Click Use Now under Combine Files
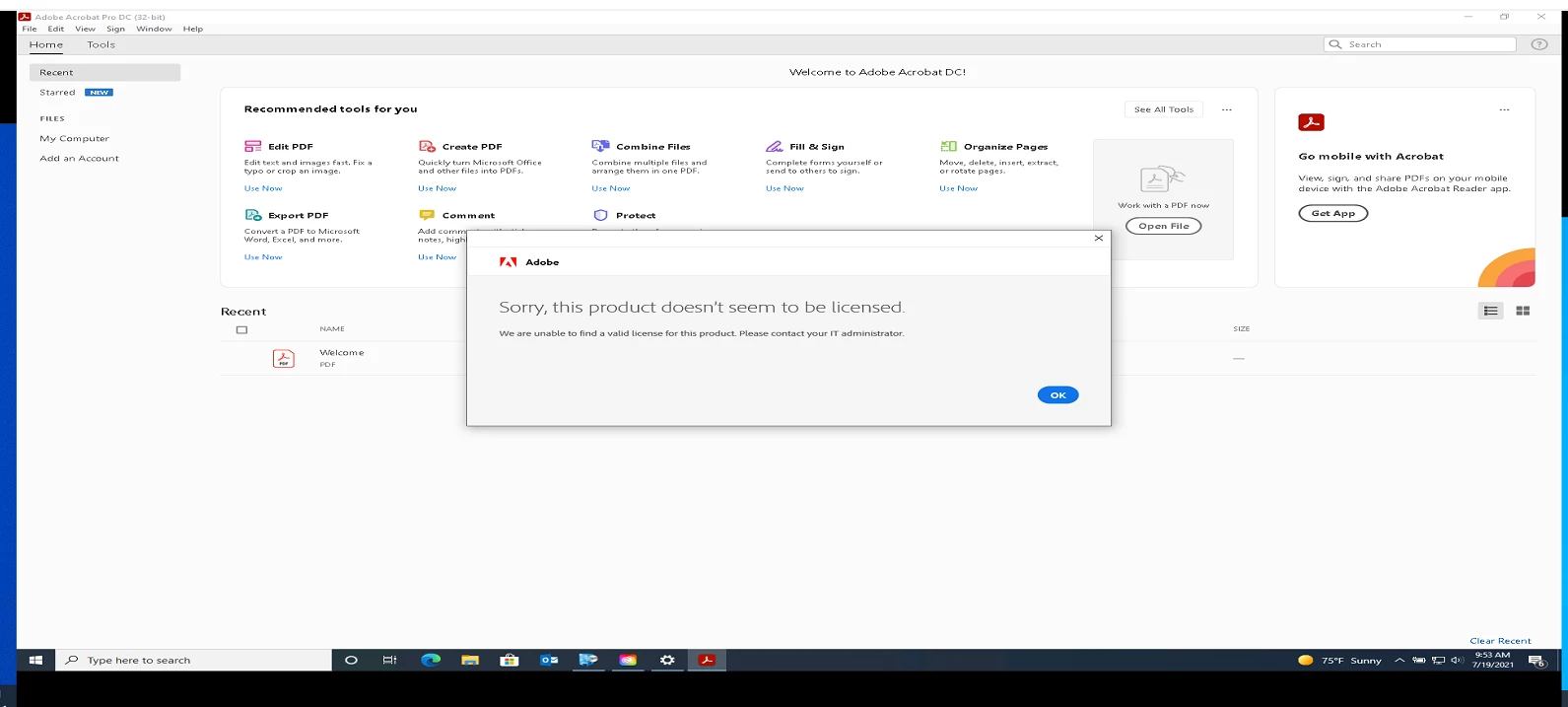The height and width of the screenshot is (707, 1568). click(x=610, y=188)
